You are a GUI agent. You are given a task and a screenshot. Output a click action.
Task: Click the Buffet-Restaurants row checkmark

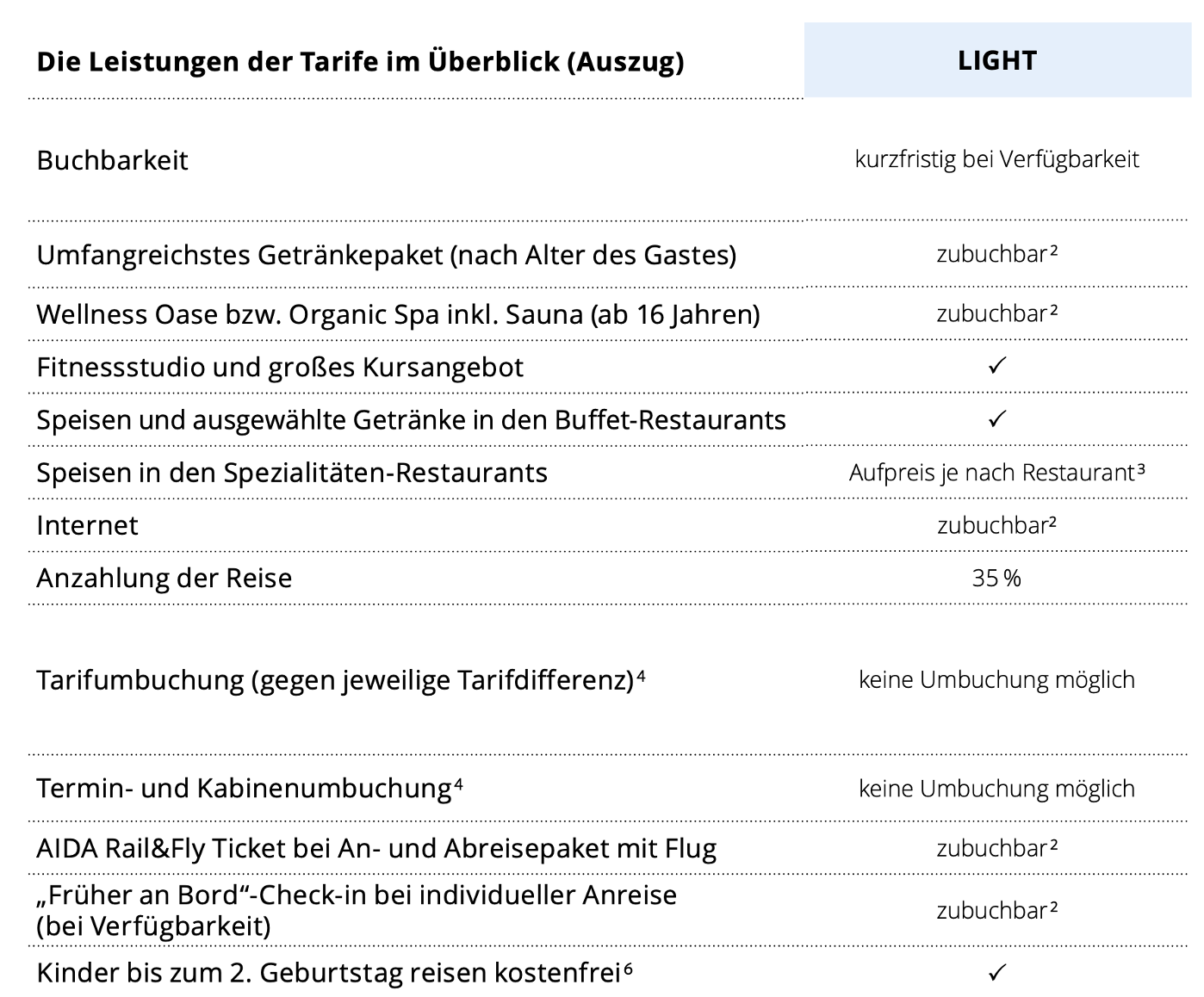(996, 419)
